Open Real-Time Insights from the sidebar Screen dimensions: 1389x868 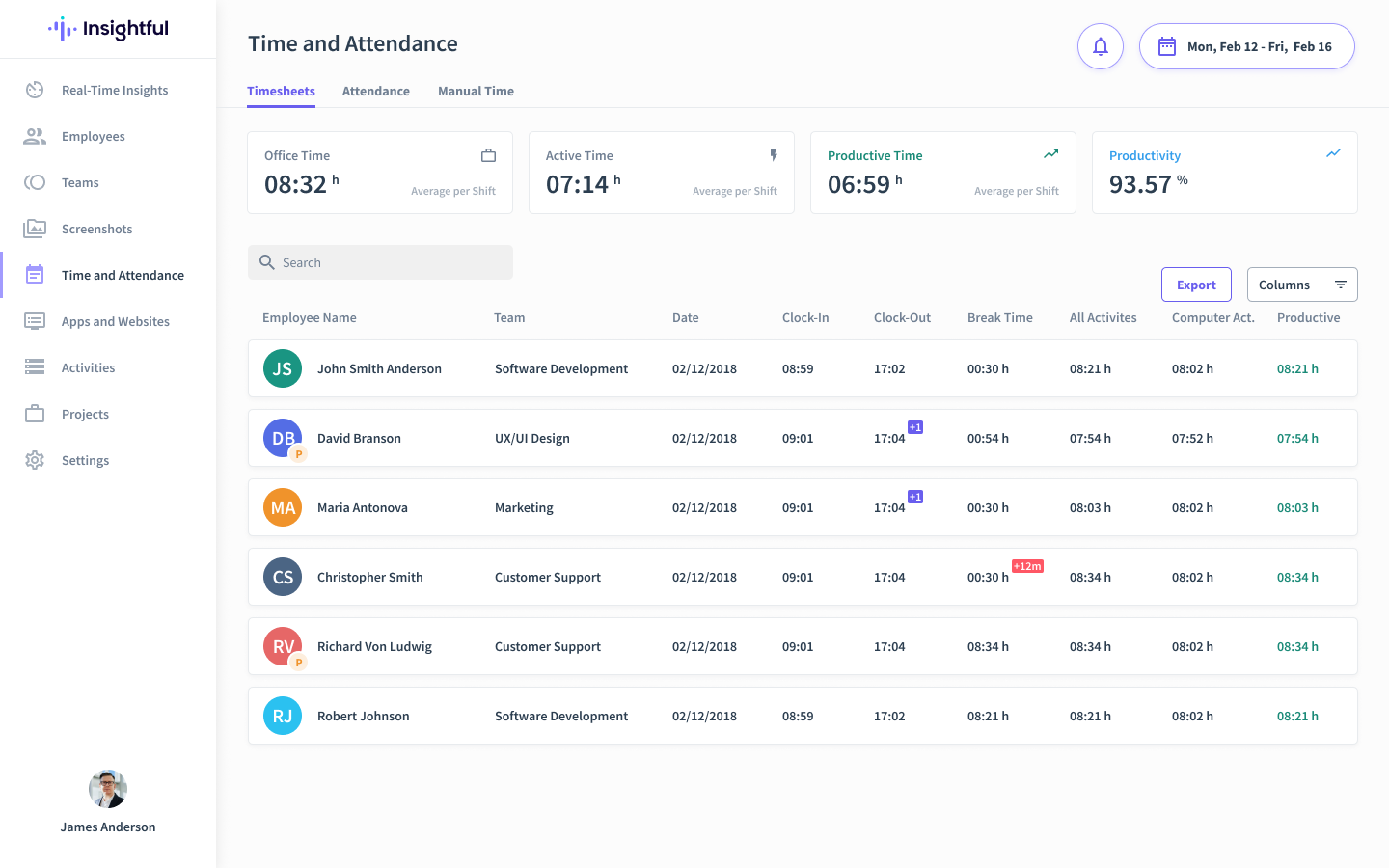coord(115,90)
